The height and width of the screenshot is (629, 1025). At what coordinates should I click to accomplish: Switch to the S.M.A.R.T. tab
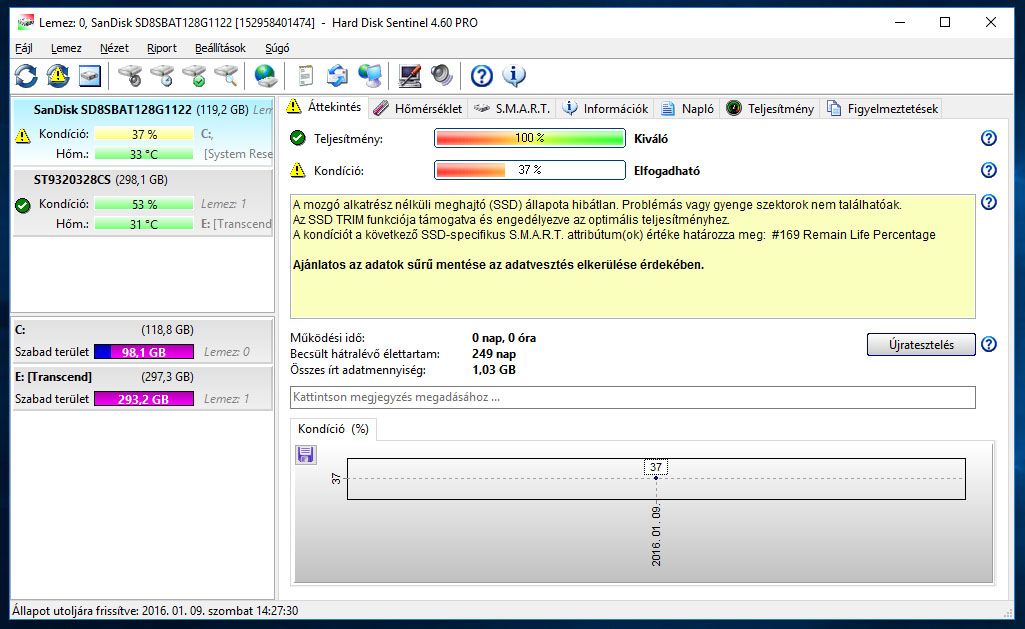tap(512, 109)
